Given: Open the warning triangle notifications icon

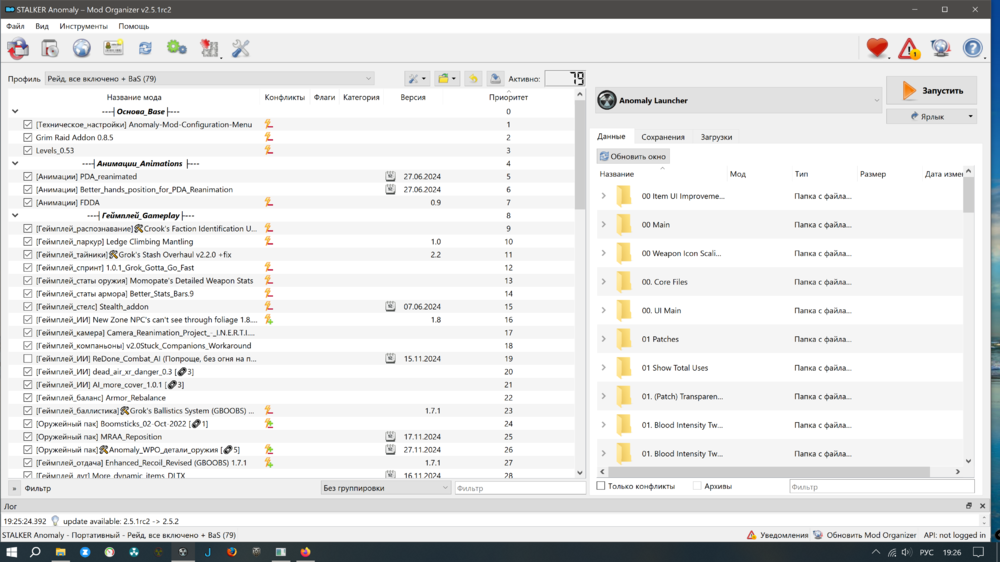Looking at the screenshot, I should click(x=908, y=48).
